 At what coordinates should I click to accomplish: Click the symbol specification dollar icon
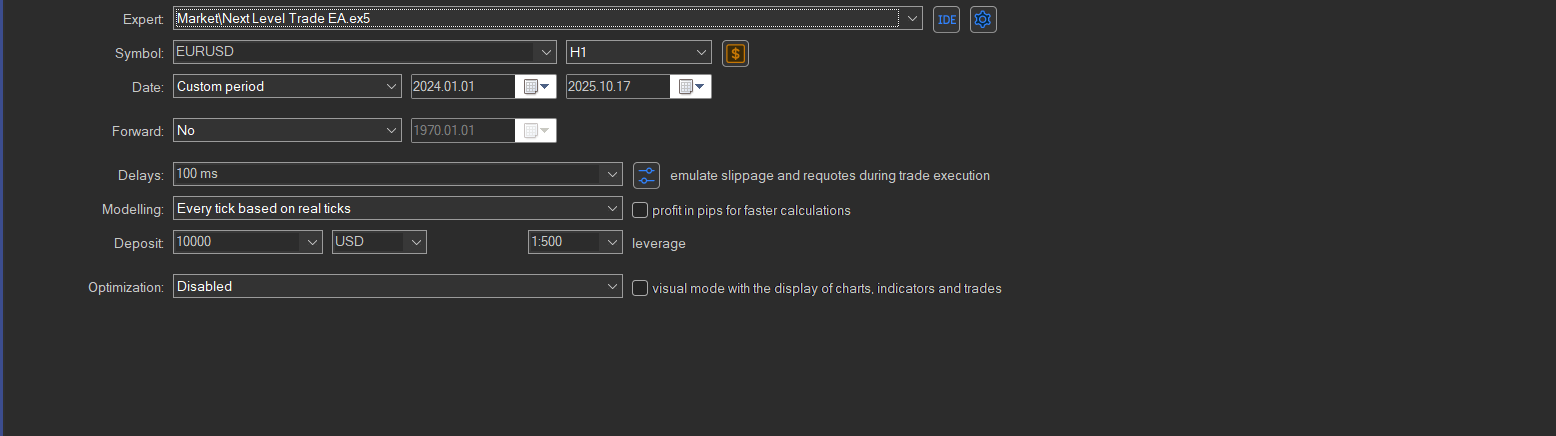(735, 53)
